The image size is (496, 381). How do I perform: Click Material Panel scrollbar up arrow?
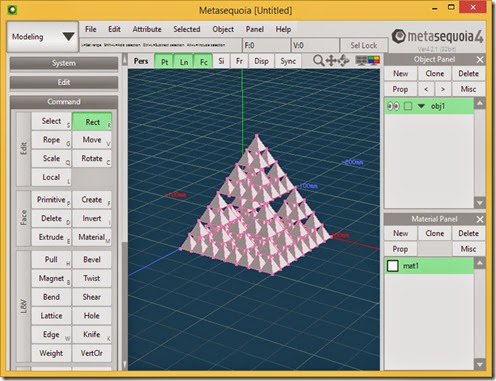coord(480,263)
